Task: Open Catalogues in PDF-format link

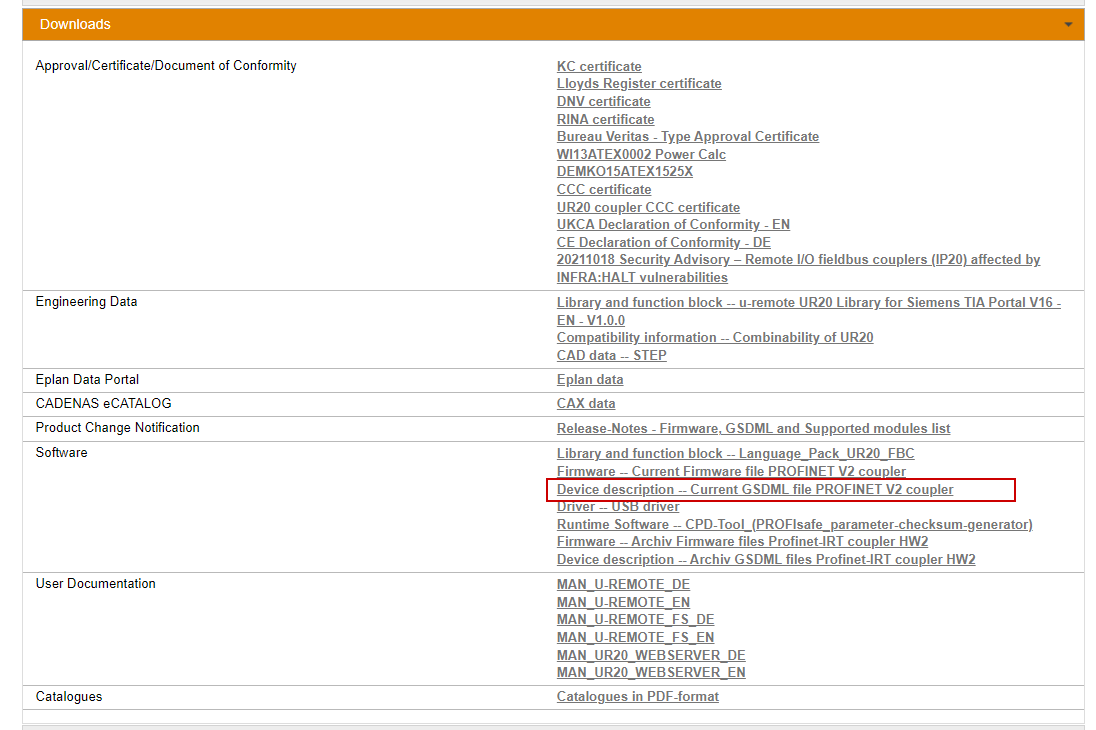Action: point(637,696)
